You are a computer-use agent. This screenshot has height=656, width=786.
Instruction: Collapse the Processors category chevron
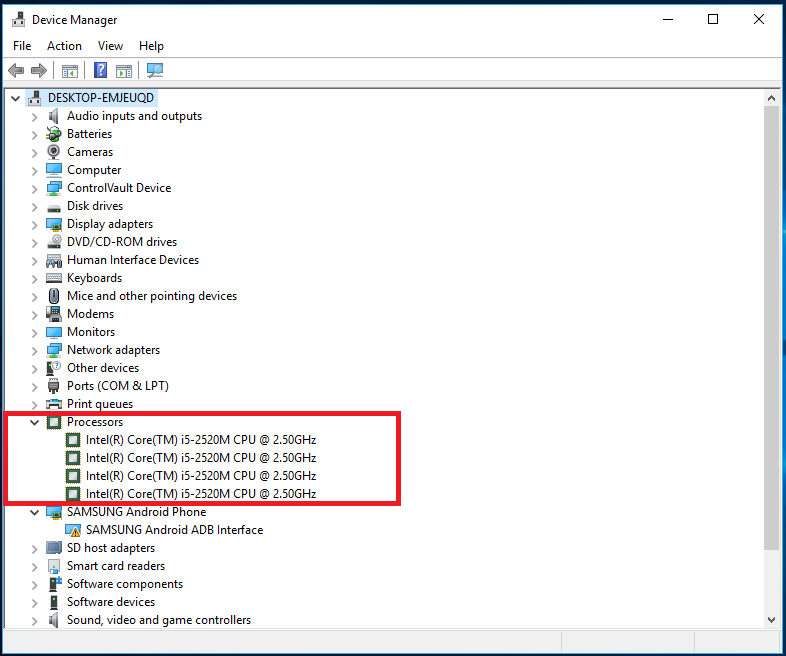[x=34, y=422]
